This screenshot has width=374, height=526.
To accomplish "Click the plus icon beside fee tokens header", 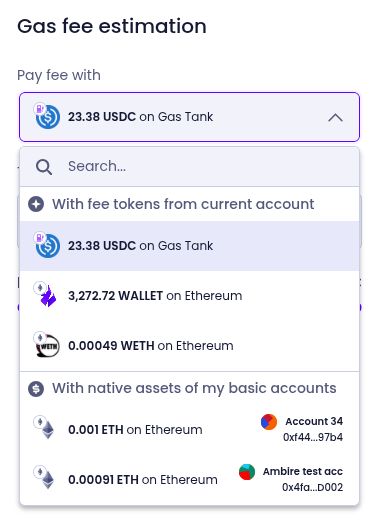I will [x=36, y=204].
